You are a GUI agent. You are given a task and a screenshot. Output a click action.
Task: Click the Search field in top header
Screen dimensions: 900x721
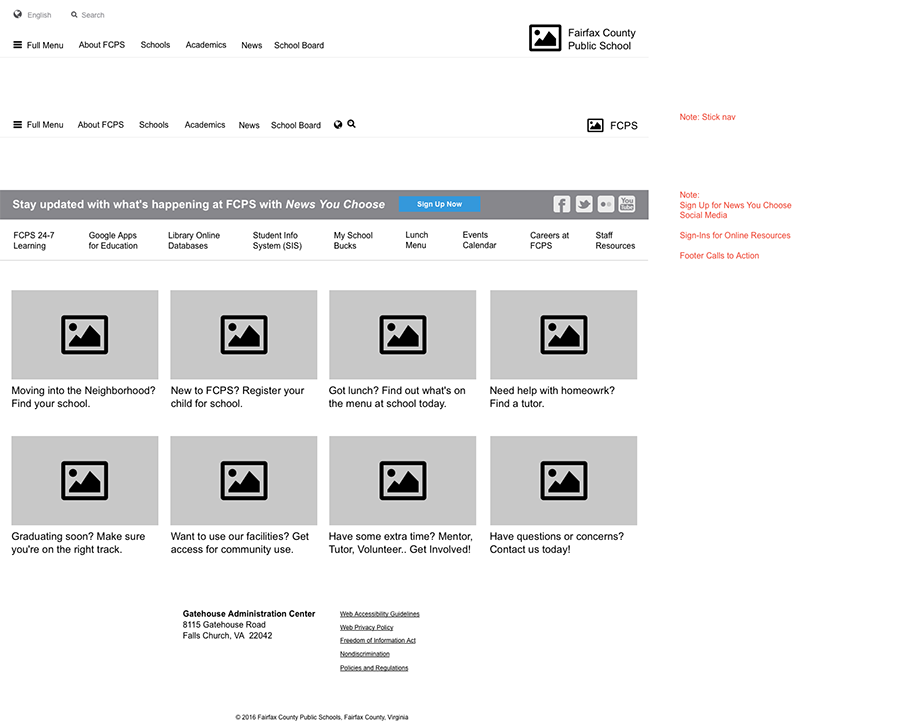92,15
